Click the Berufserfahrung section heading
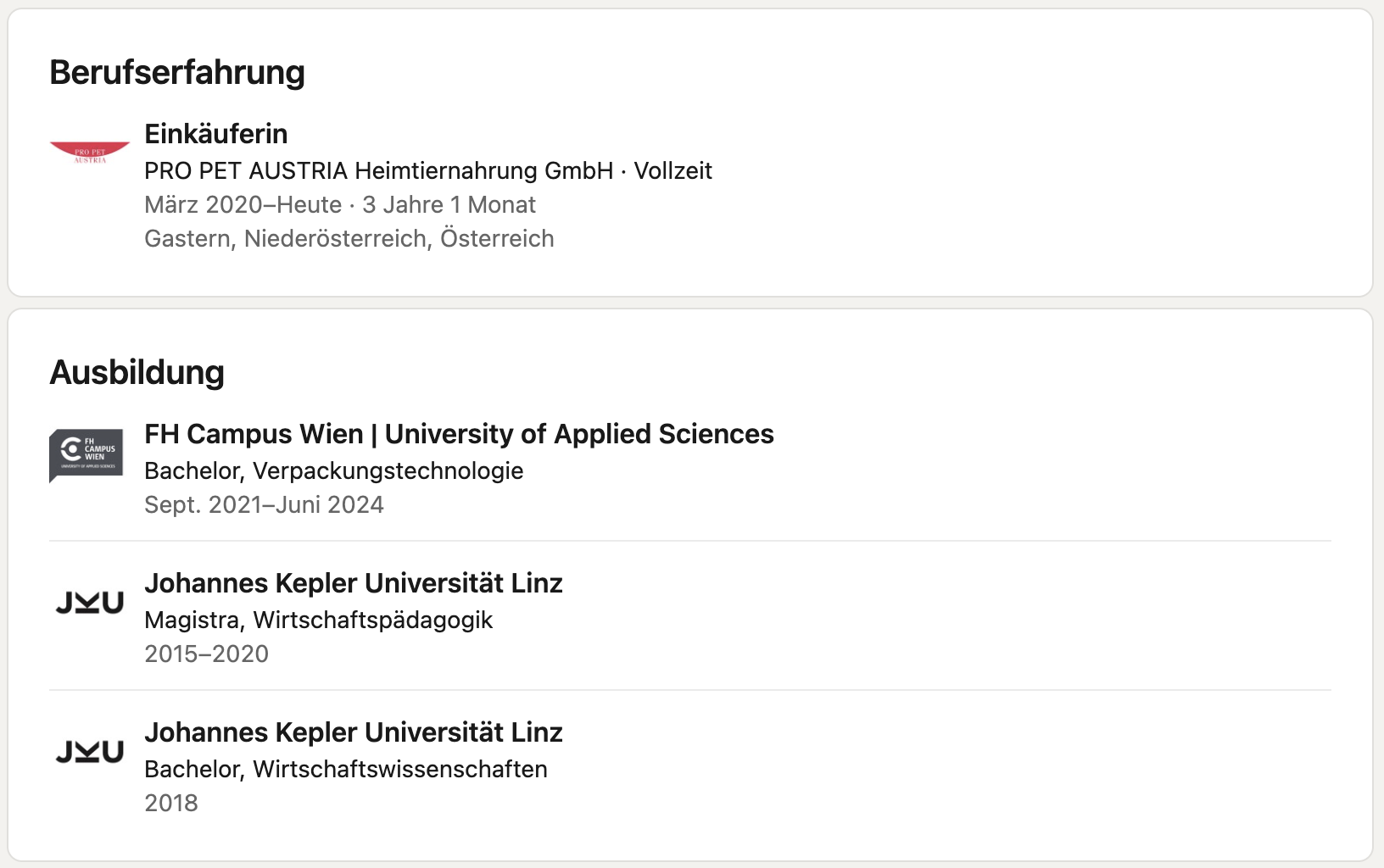1384x868 pixels. tap(177, 72)
